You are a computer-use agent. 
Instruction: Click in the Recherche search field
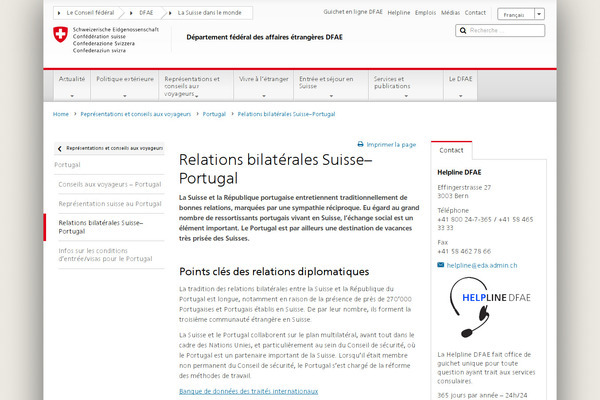coord(505,31)
